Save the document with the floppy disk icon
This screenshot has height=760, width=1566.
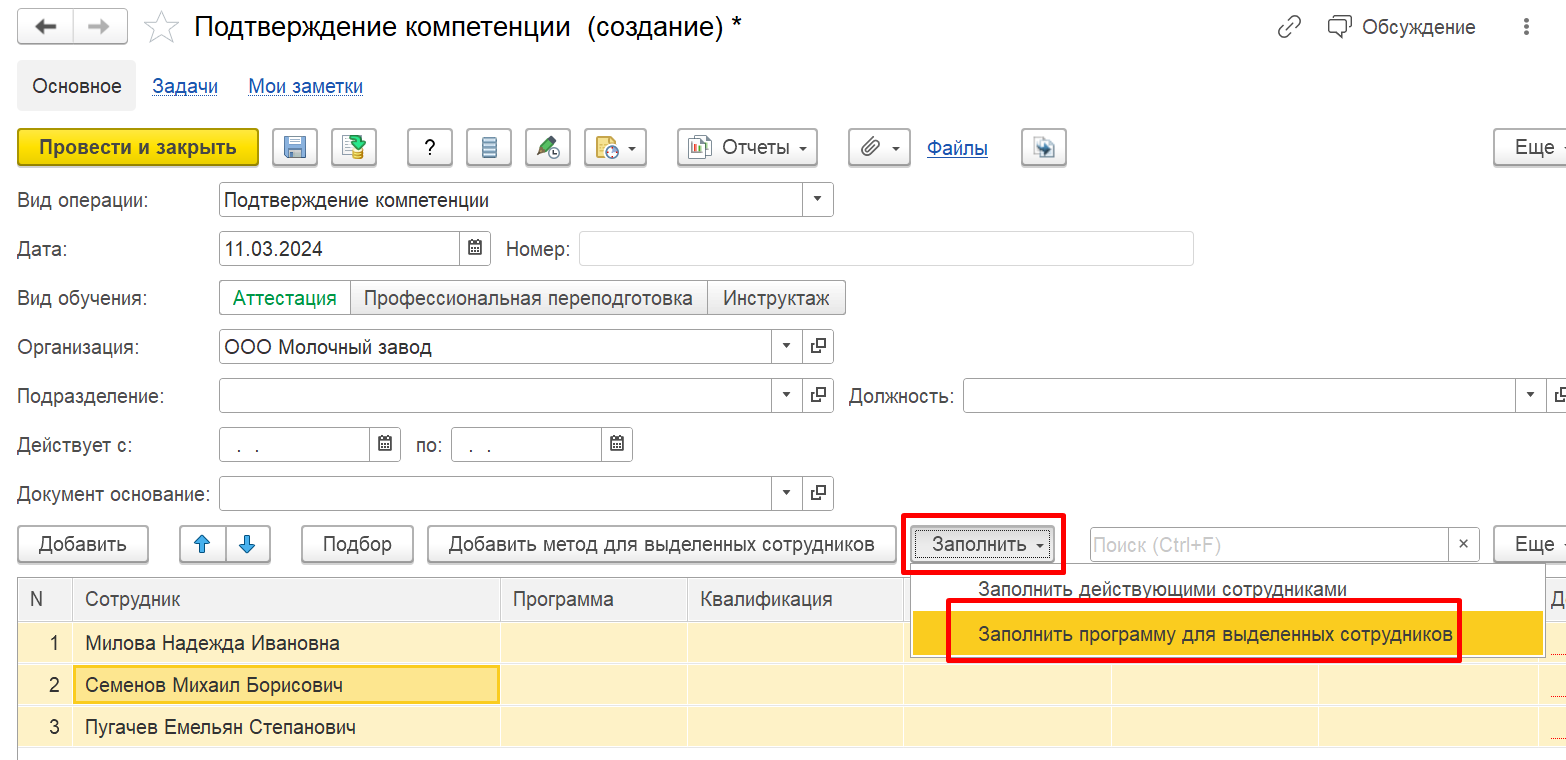(295, 148)
